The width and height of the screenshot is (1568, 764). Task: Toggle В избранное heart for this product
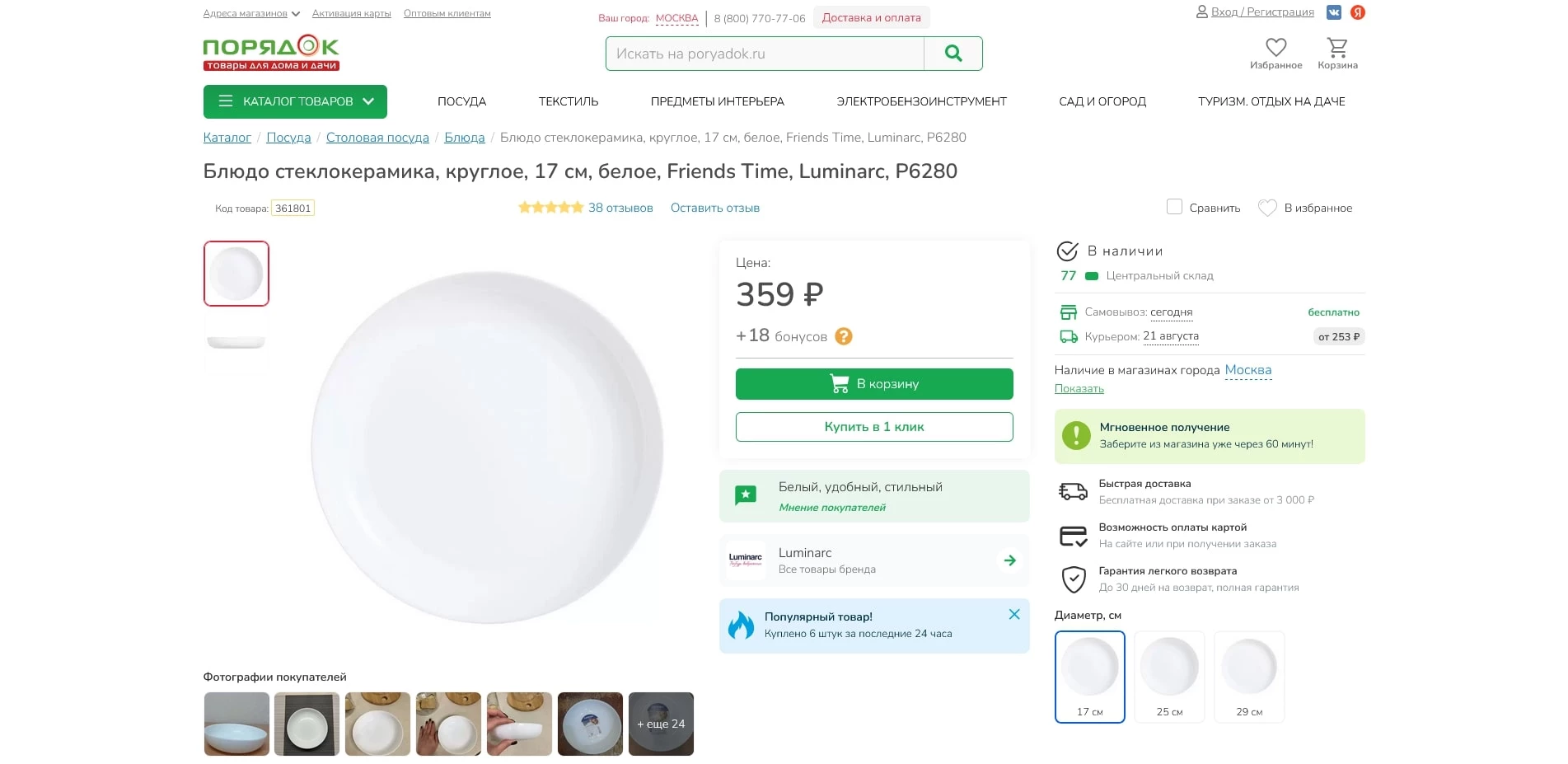coord(1267,208)
